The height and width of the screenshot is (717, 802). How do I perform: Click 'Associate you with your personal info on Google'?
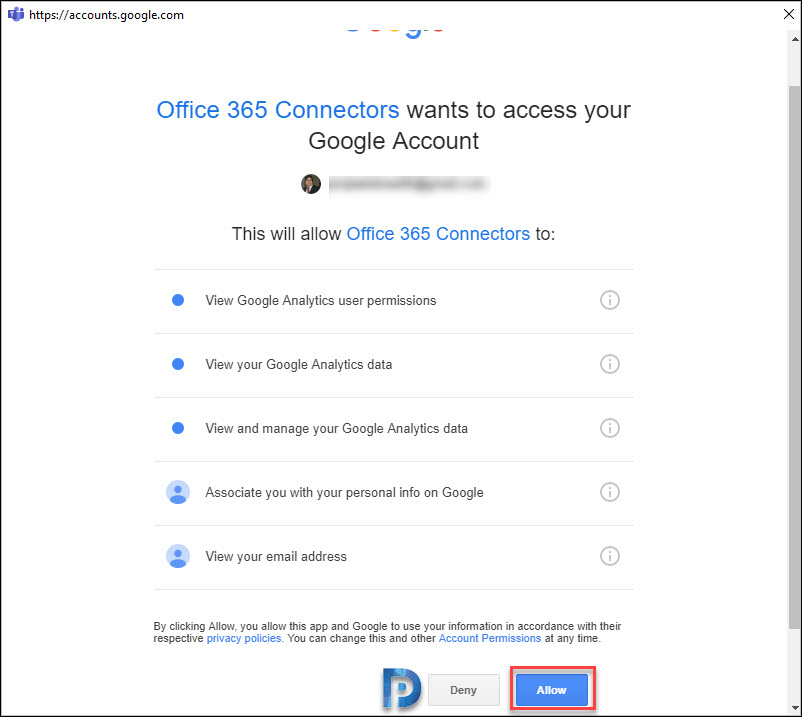[344, 492]
